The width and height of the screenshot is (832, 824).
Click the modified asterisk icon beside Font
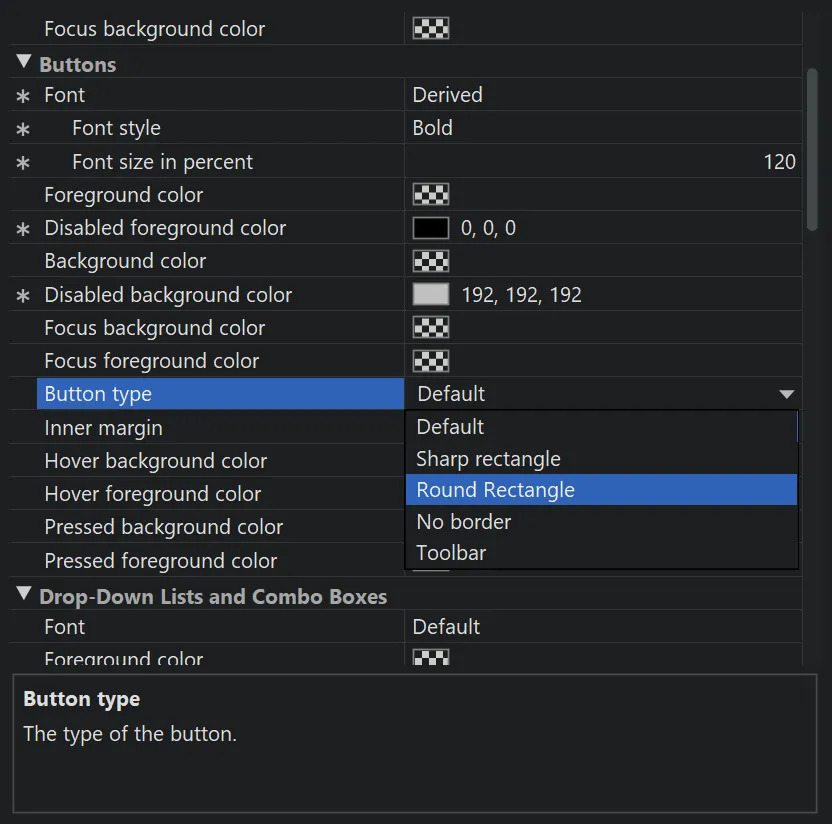click(x=23, y=97)
